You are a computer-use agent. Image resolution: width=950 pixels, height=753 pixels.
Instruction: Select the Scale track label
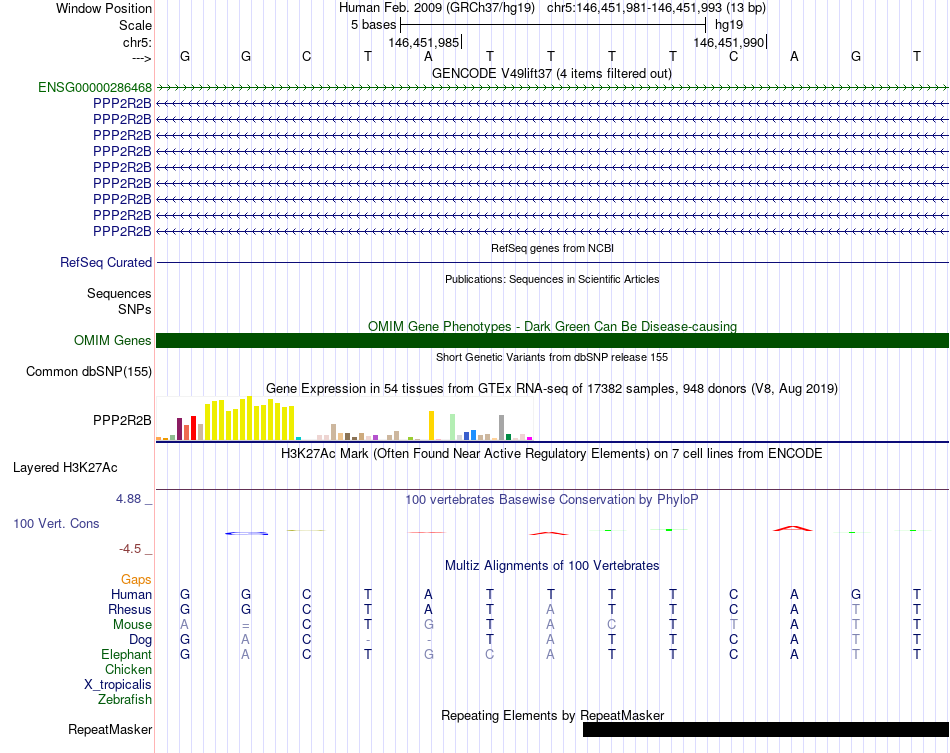(x=135, y=25)
